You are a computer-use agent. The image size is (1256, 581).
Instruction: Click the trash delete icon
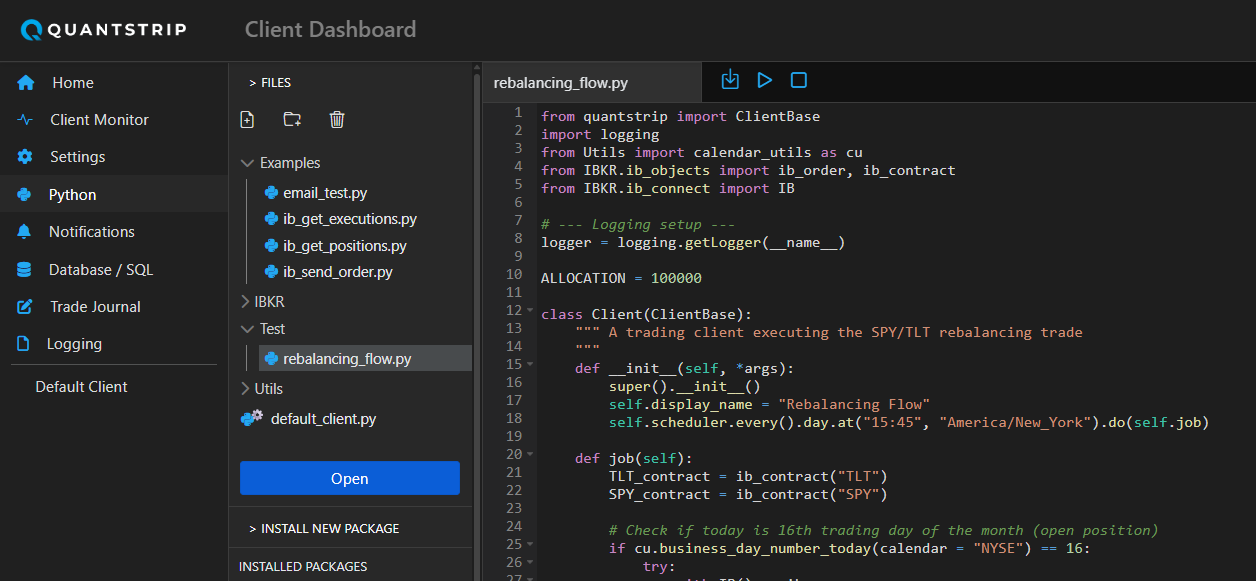coord(337,120)
